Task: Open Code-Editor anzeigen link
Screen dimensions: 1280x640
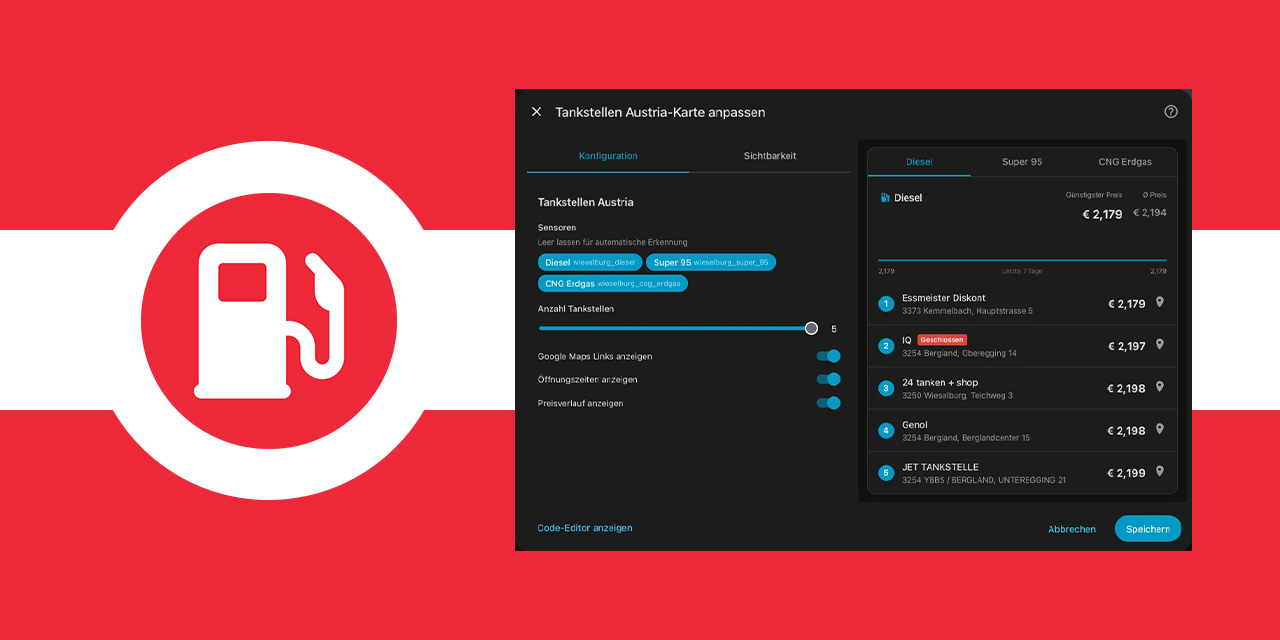Action: pos(584,528)
